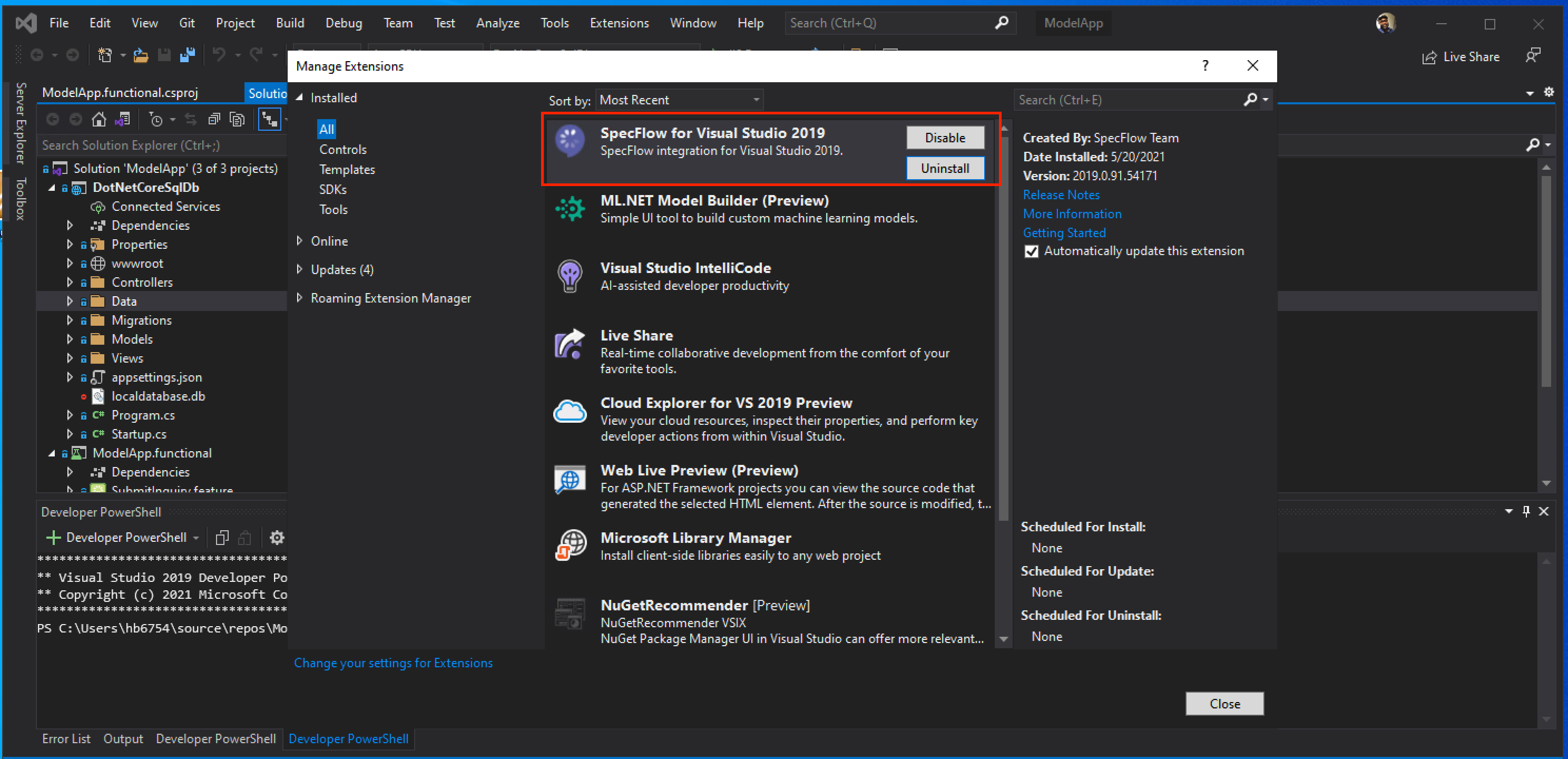Open the Server Explorer side tab
Viewport: 1568px width, 759px height.
click(x=21, y=123)
